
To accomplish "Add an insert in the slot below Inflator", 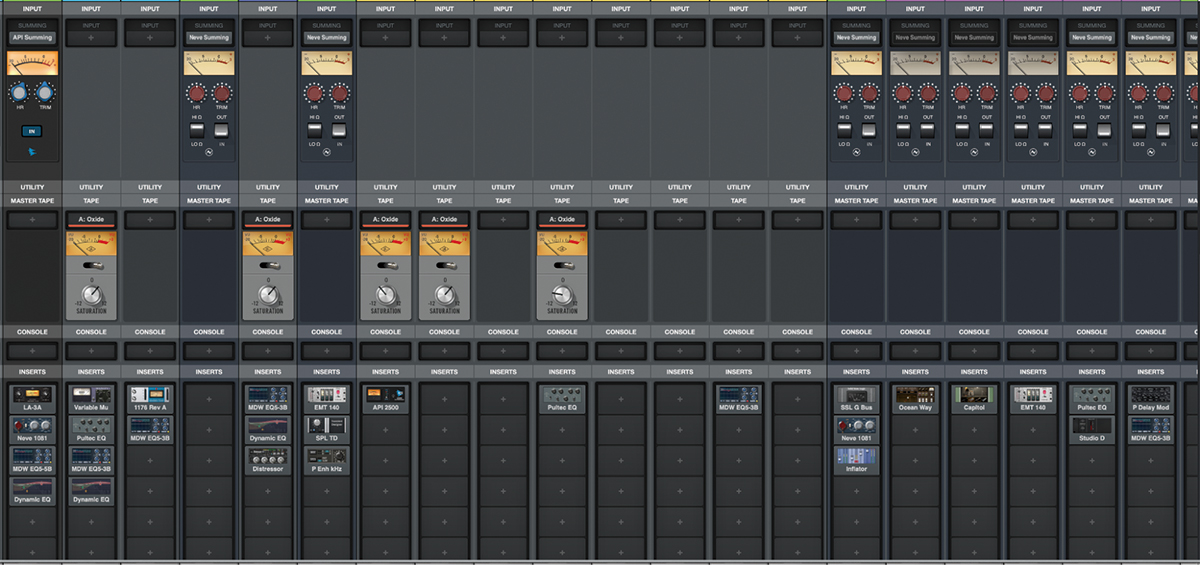I will tap(857, 490).
